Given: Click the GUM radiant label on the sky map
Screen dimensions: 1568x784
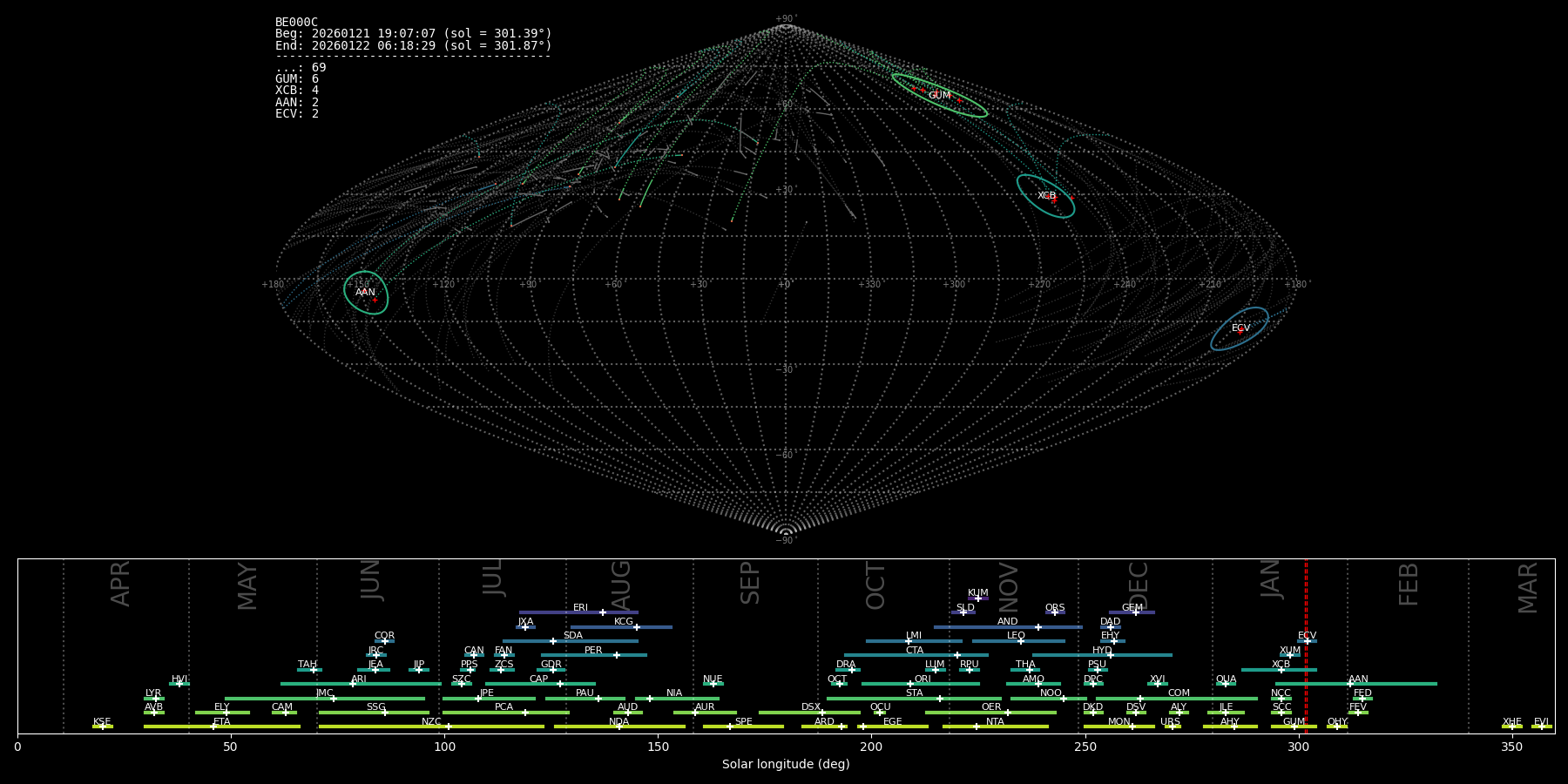Looking at the screenshot, I should click(939, 96).
